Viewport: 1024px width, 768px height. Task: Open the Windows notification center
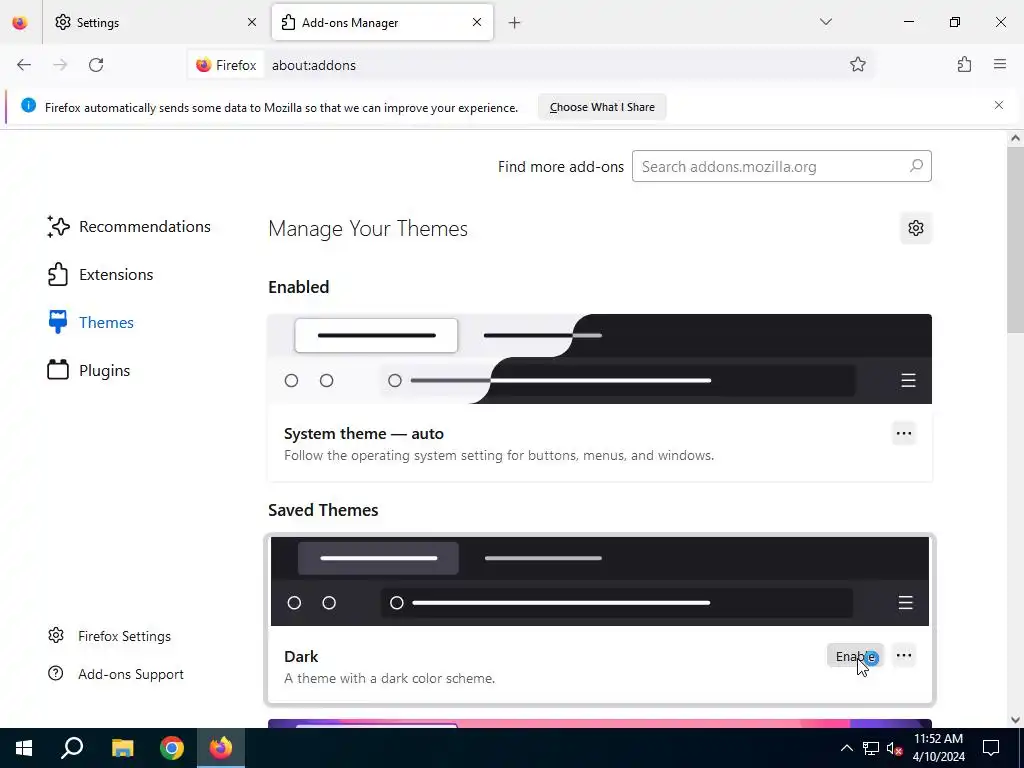(991, 748)
